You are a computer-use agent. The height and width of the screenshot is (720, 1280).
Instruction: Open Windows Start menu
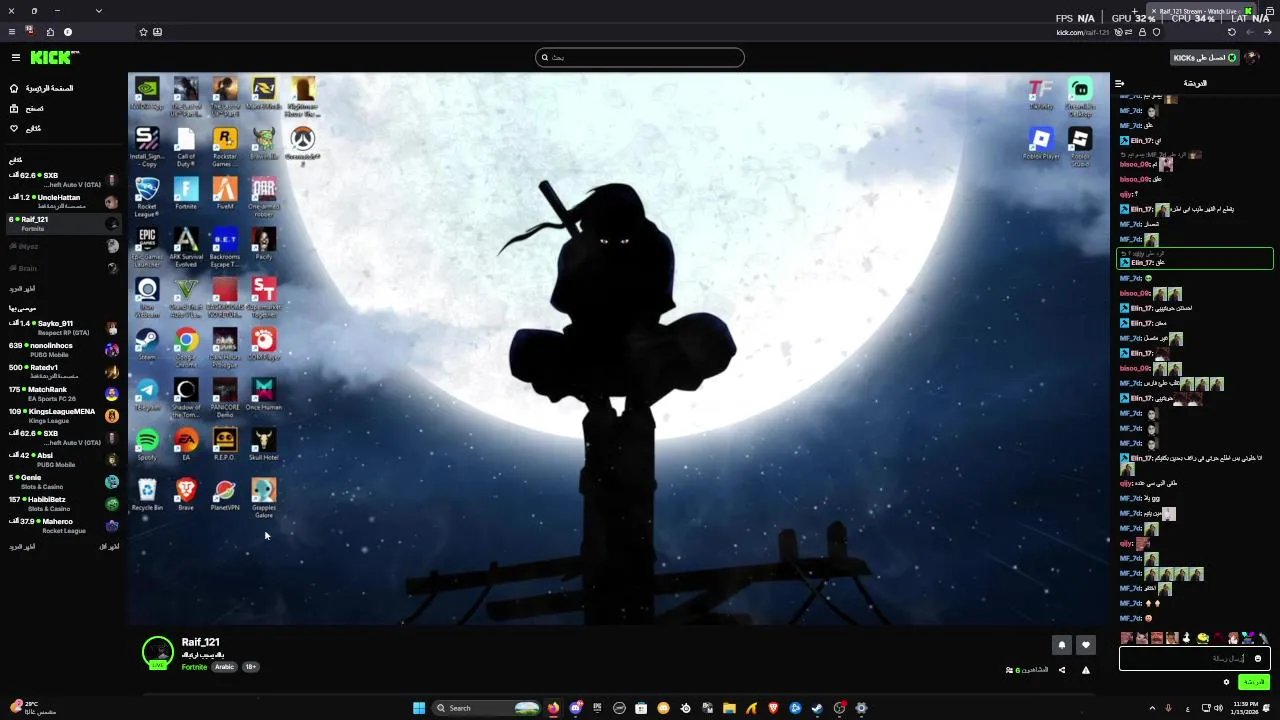tap(419, 708)
